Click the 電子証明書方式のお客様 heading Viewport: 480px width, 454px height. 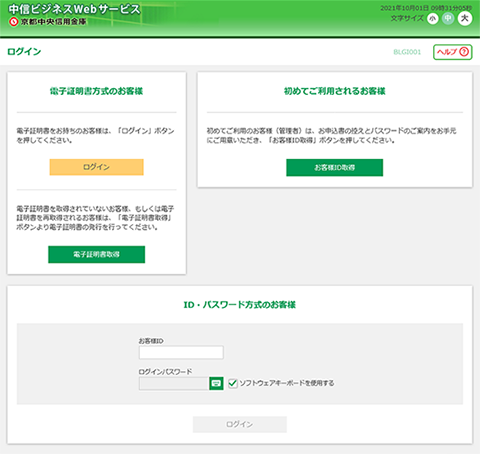point(97,91)
